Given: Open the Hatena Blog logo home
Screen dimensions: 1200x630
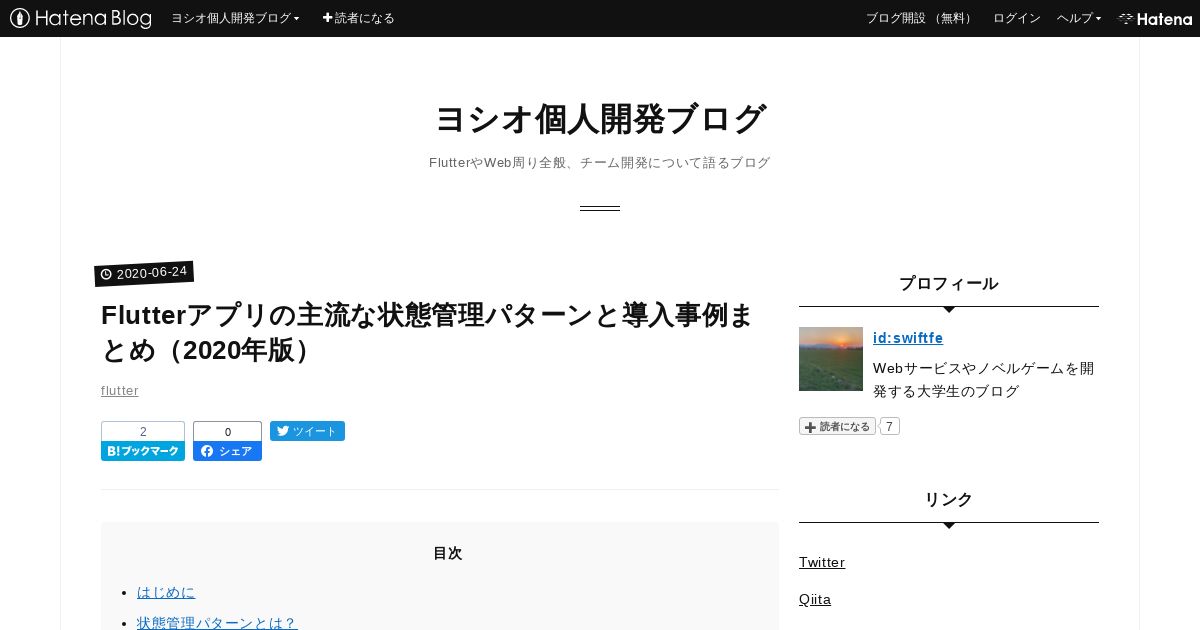Looking at the screenshot, I should 81,18.
